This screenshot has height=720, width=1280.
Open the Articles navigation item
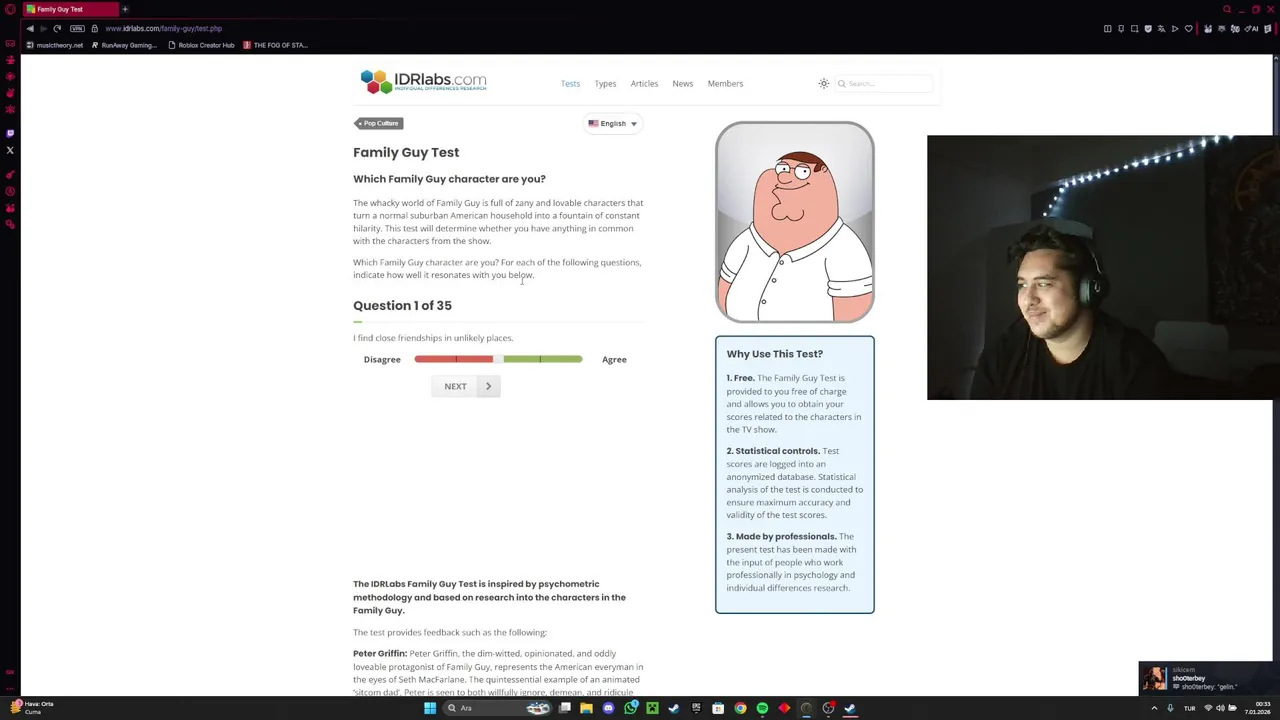point(644,84)
